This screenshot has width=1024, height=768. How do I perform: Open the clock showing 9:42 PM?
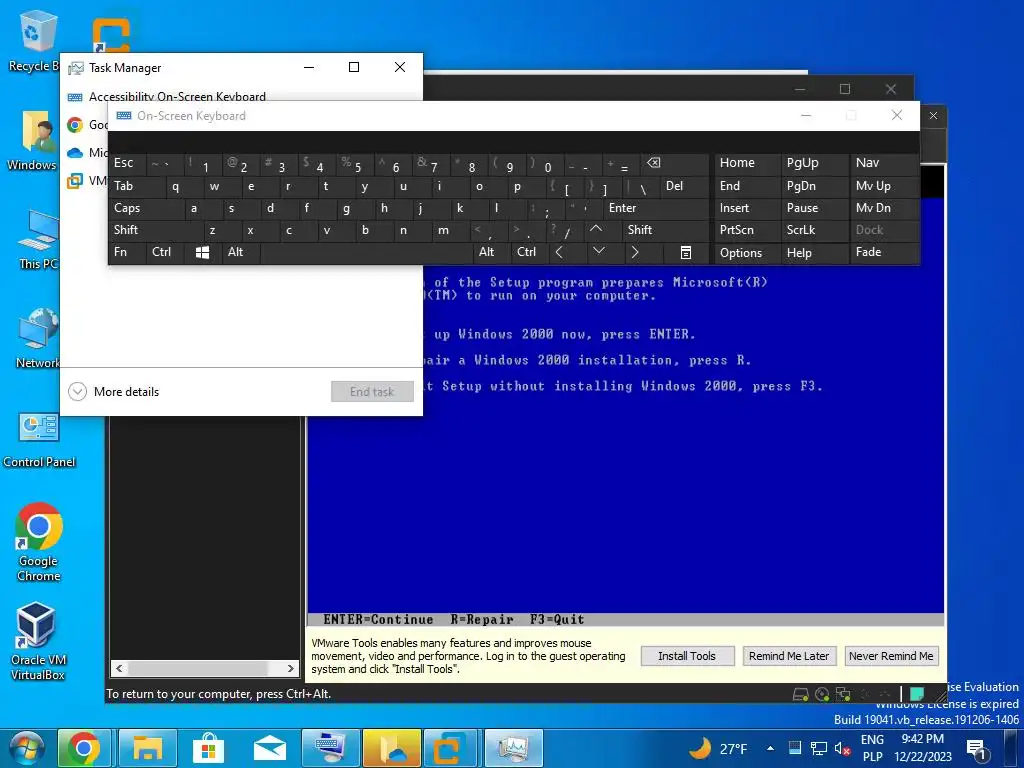point(923,748)
